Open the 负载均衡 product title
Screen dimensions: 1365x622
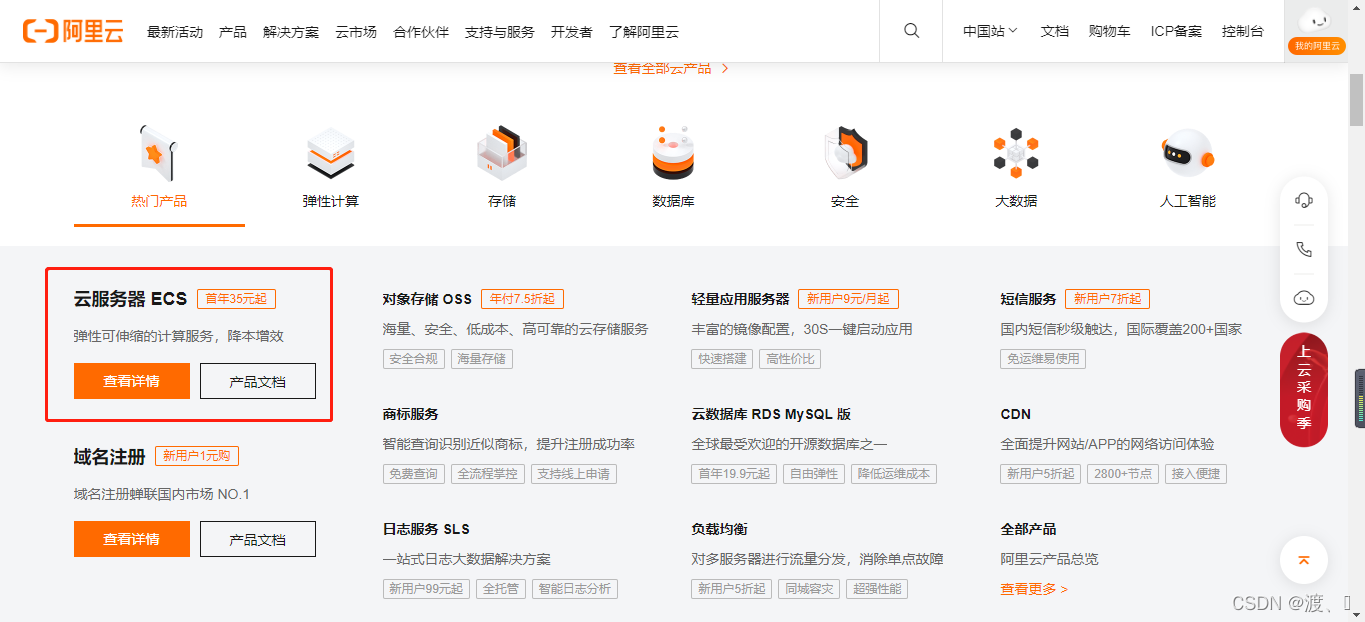click(720, 529)
